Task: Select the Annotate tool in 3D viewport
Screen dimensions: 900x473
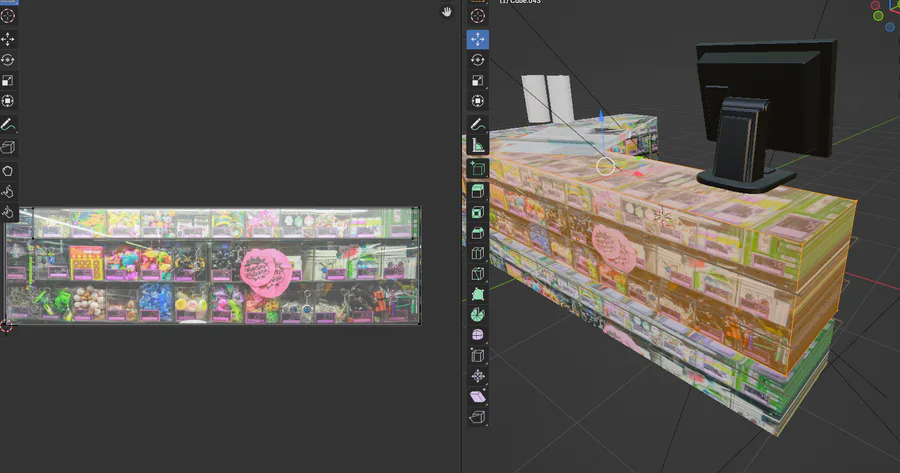Action: (x=478, y=124)
